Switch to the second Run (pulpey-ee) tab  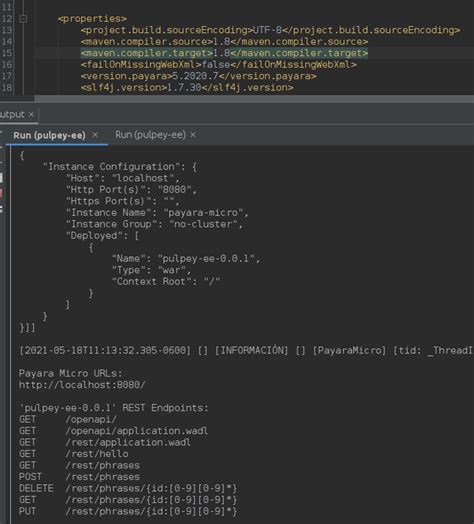tap(150, 135)
